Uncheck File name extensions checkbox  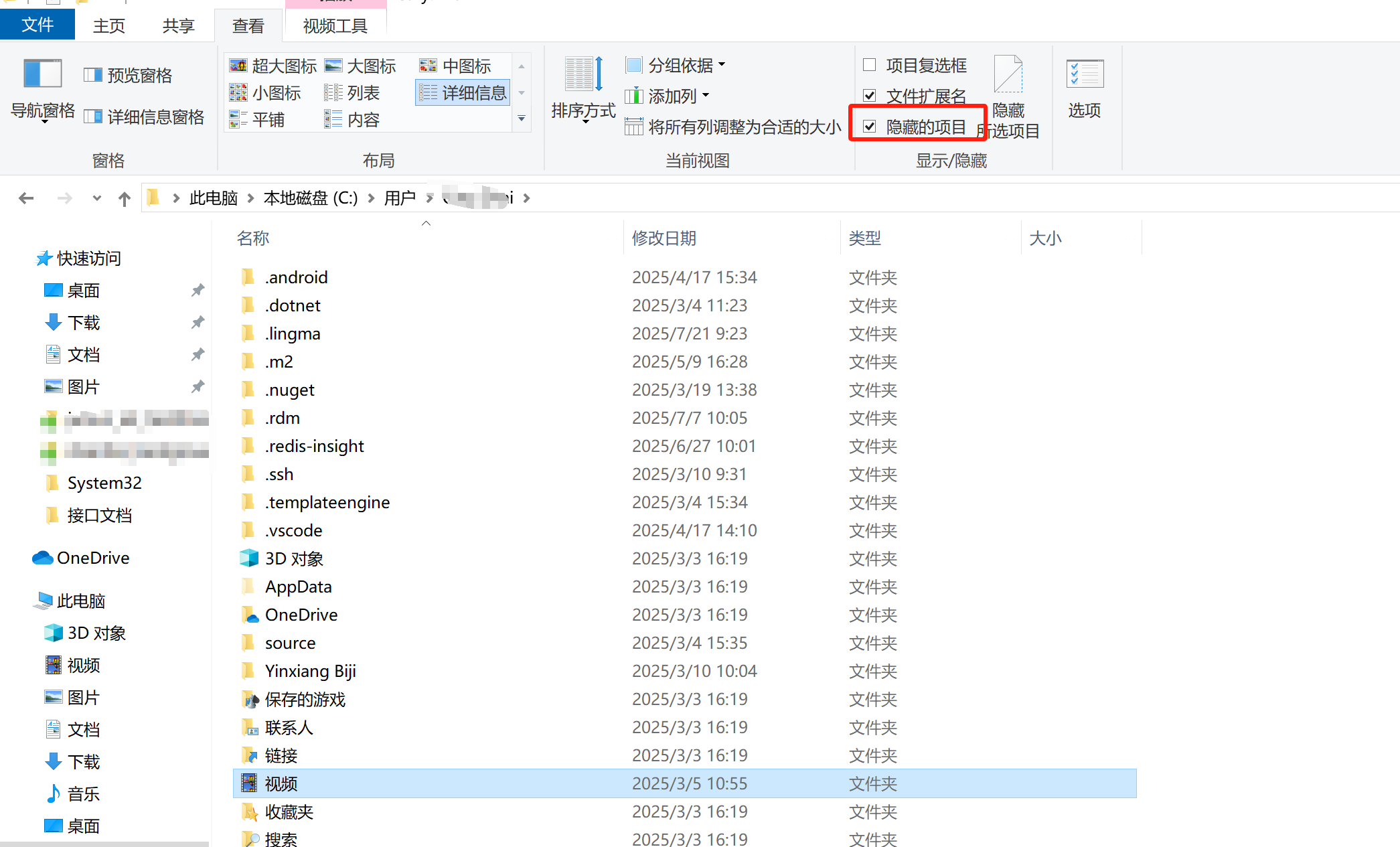(870, 96)
